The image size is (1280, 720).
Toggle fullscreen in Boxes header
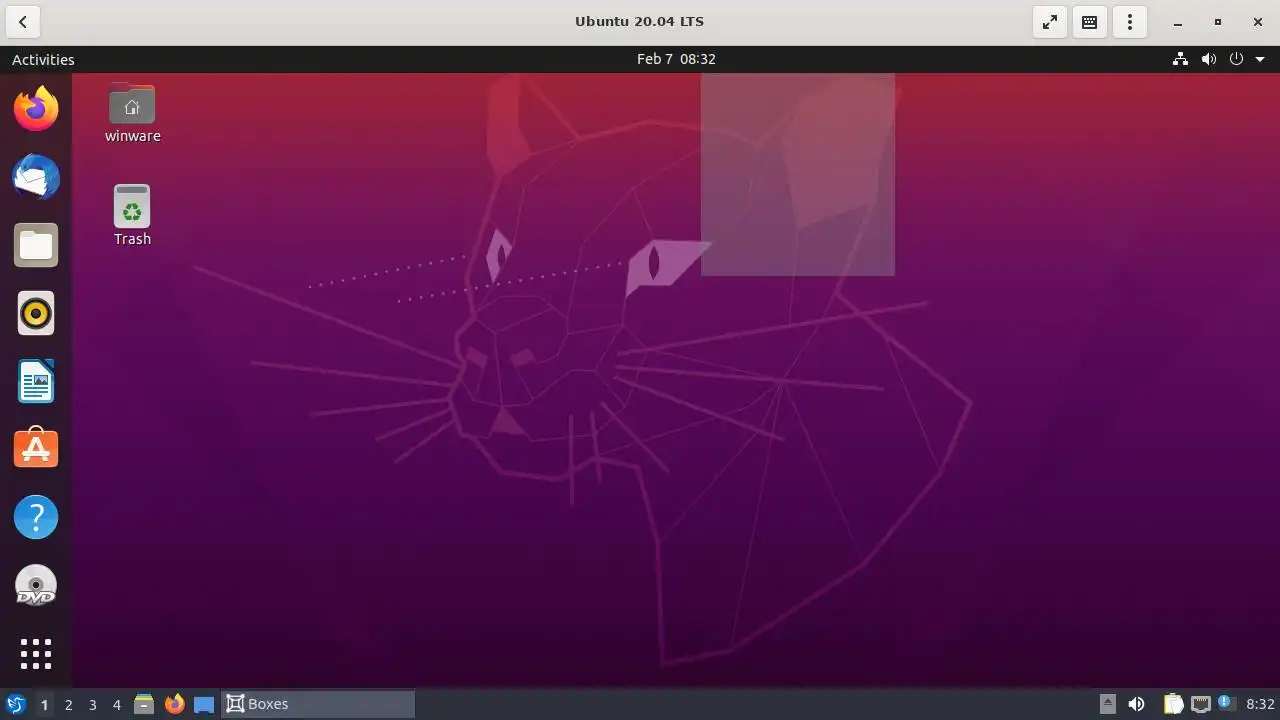1050,21
